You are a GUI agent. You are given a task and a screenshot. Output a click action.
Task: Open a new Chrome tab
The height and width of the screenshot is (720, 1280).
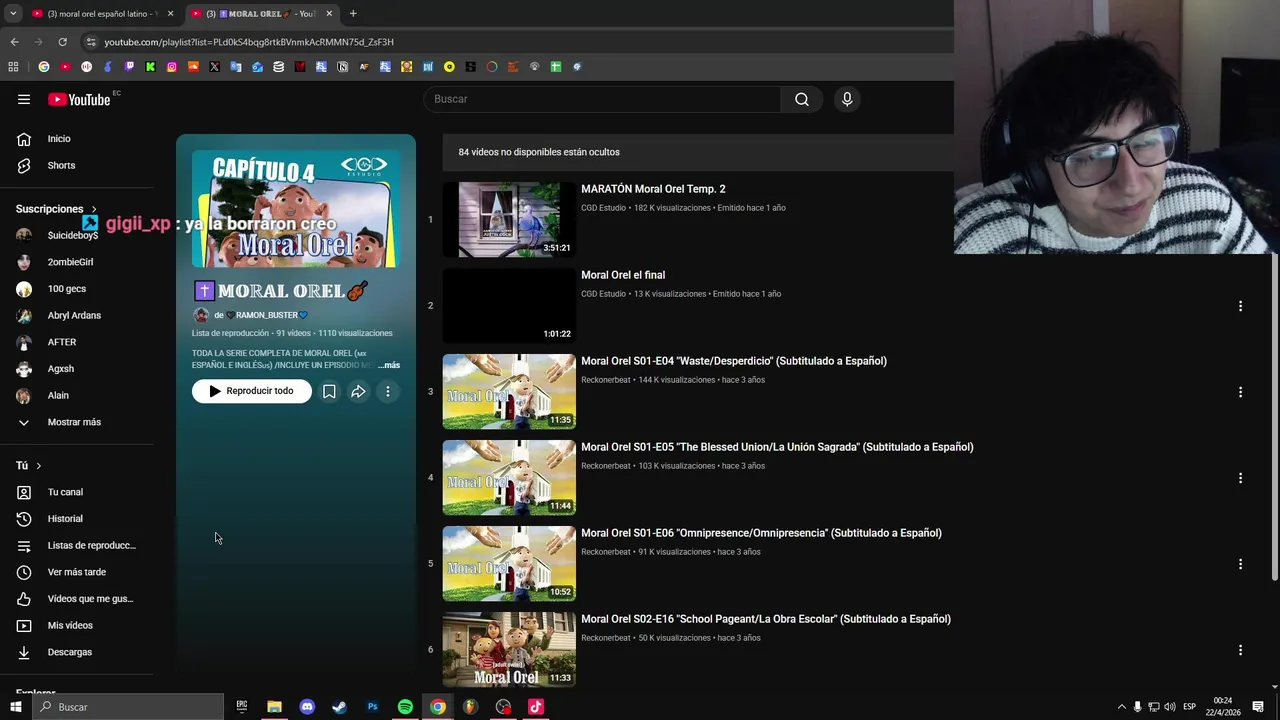click(x=353, y=14)
